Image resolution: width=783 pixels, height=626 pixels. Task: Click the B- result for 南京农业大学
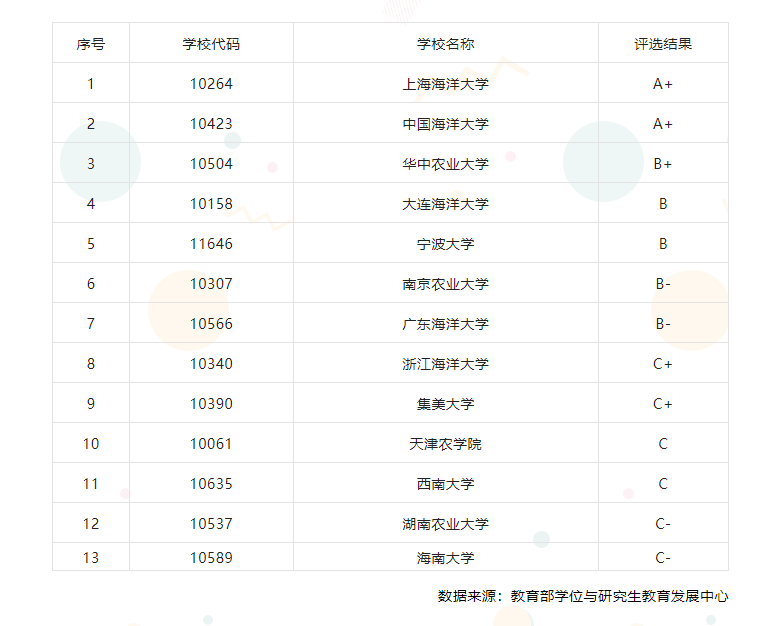(663, 283)
